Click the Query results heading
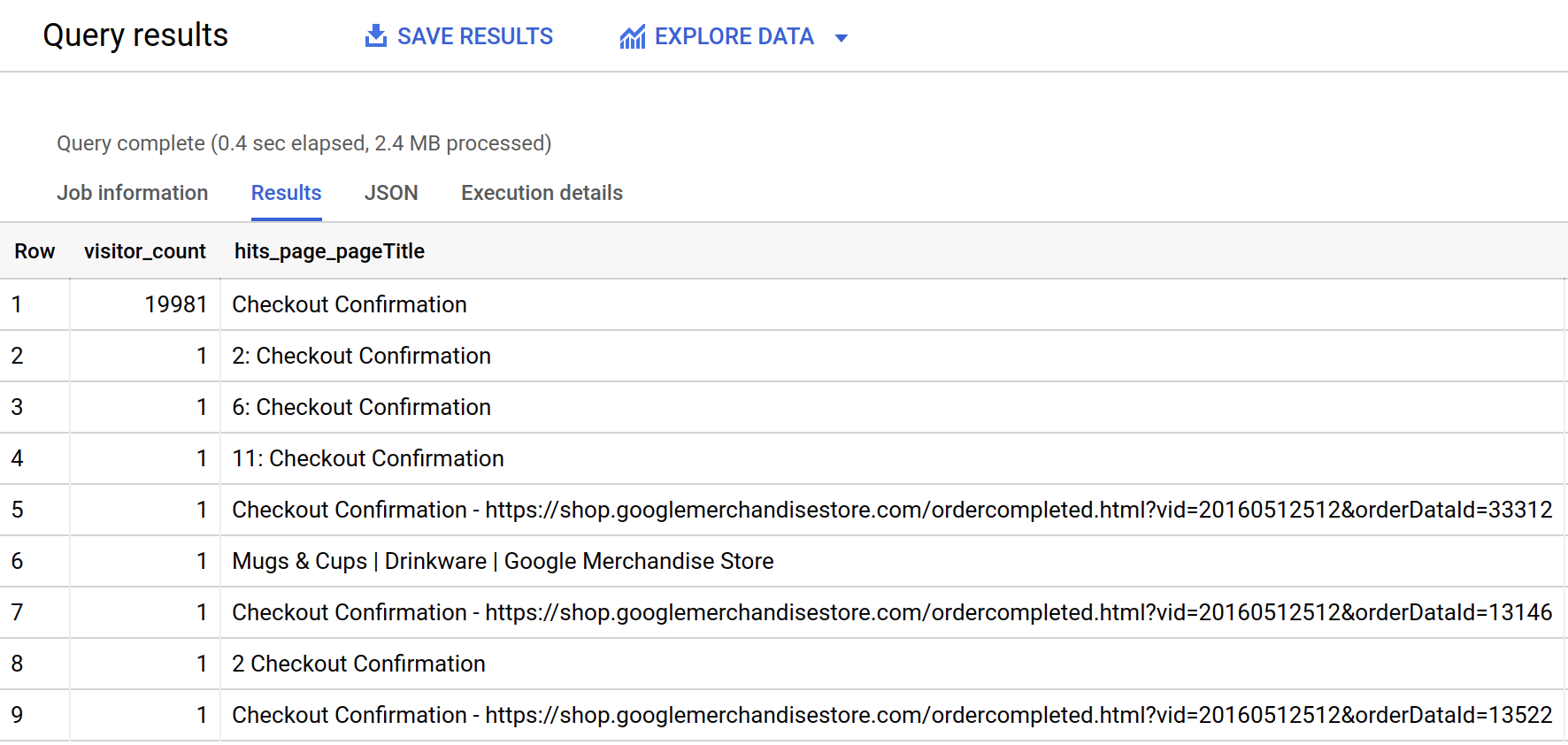 coord(135,35)
